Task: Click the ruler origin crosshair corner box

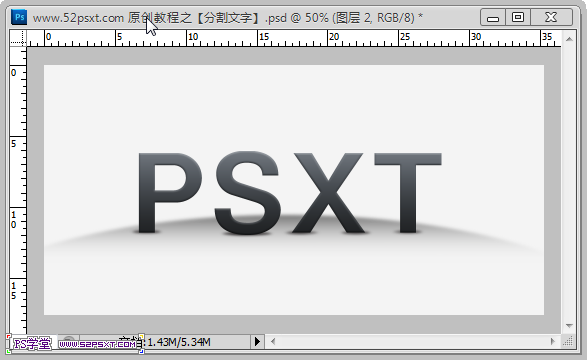Action: [x=18, y=38]
